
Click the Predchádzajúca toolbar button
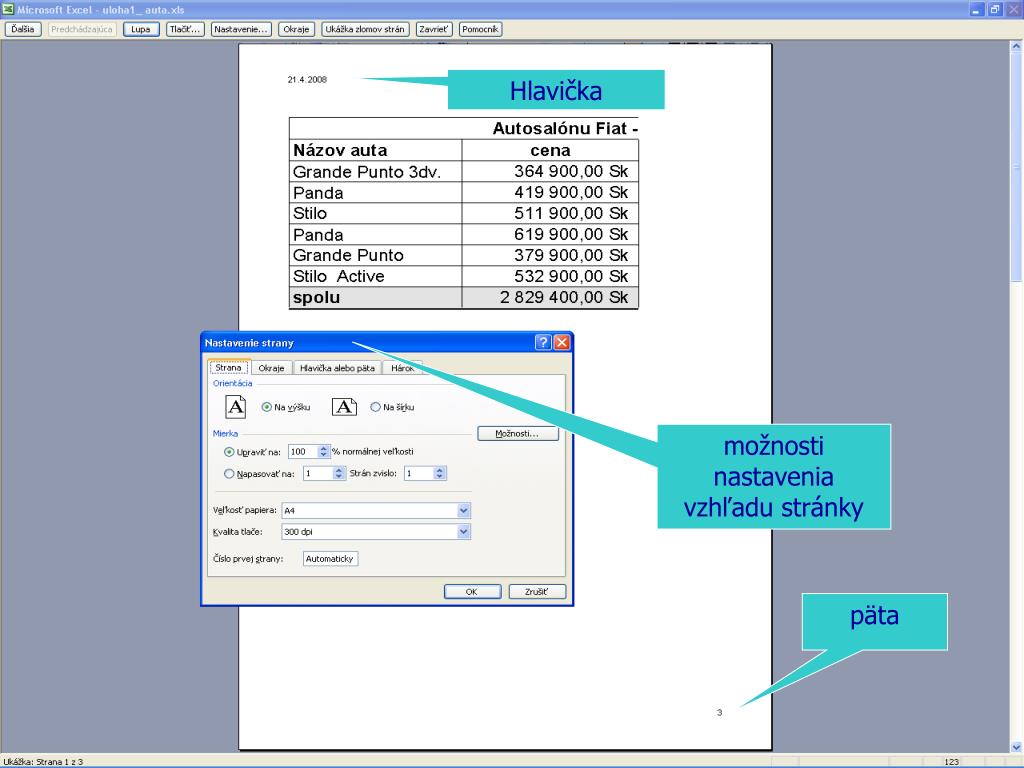coord(82,29)
